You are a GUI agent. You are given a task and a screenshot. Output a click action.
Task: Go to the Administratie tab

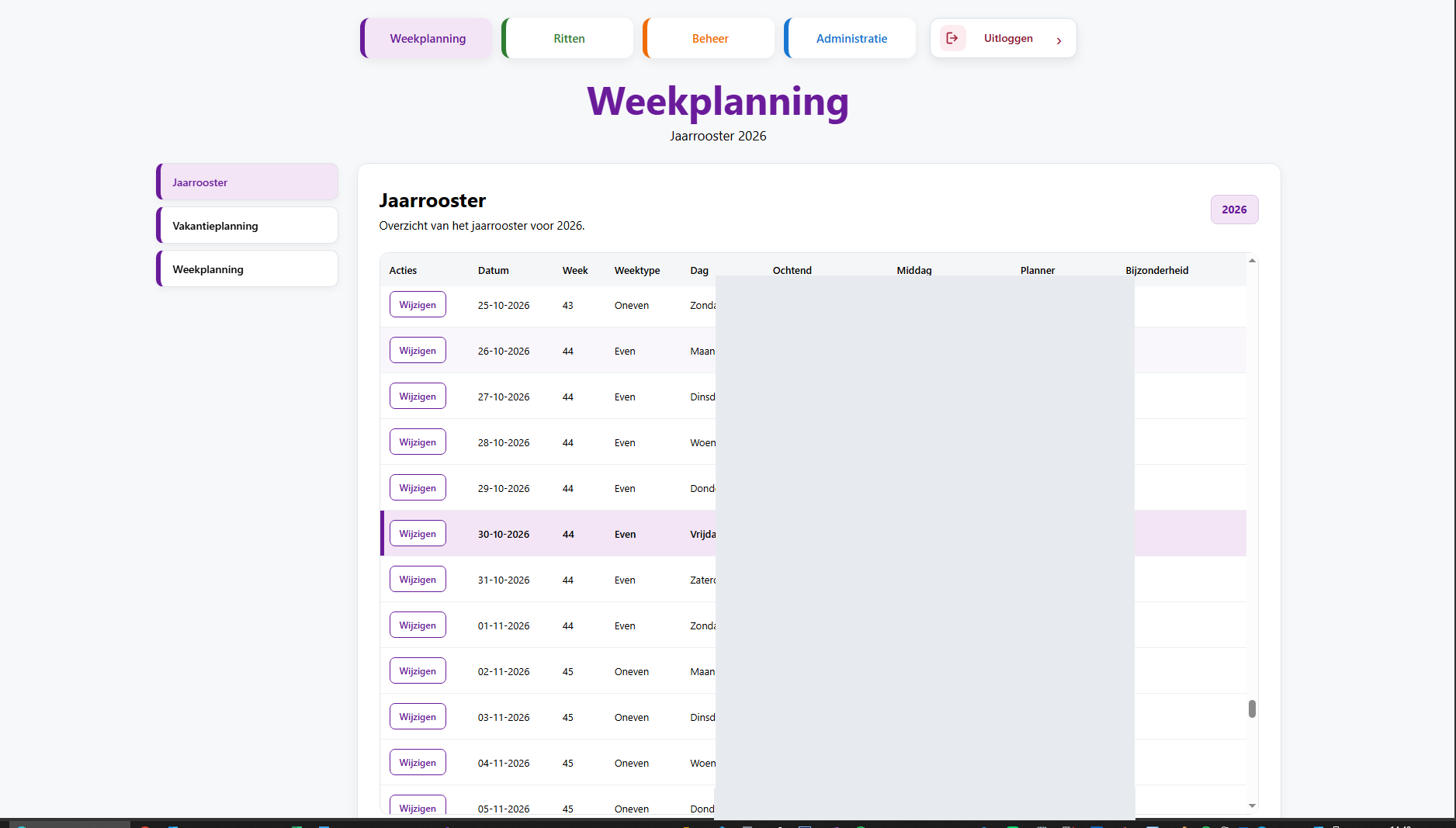coord(850,38)
